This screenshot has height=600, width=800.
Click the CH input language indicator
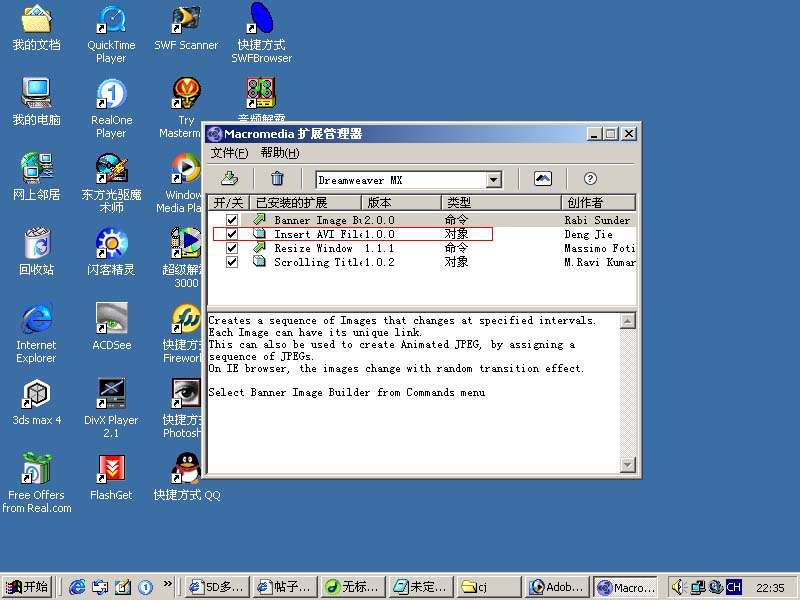734,587
